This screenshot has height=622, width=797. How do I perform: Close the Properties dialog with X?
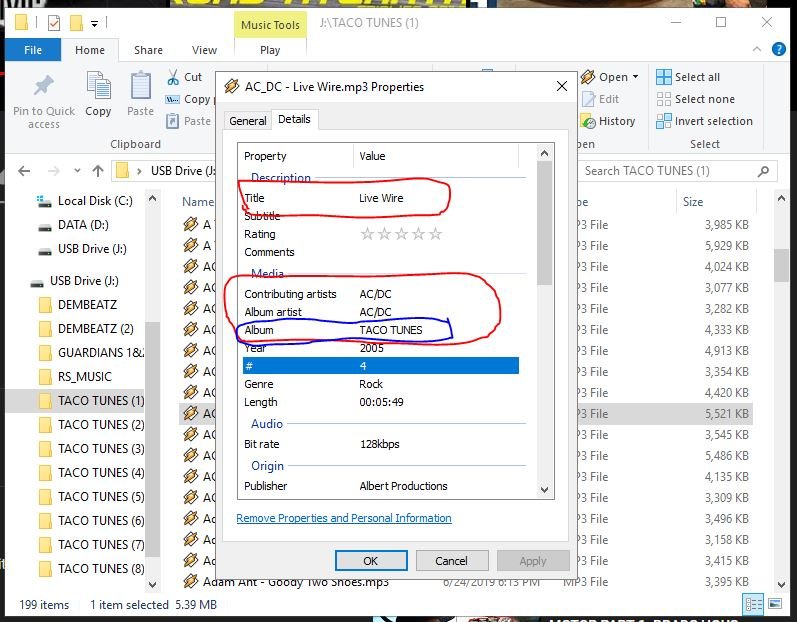point(562,86)
